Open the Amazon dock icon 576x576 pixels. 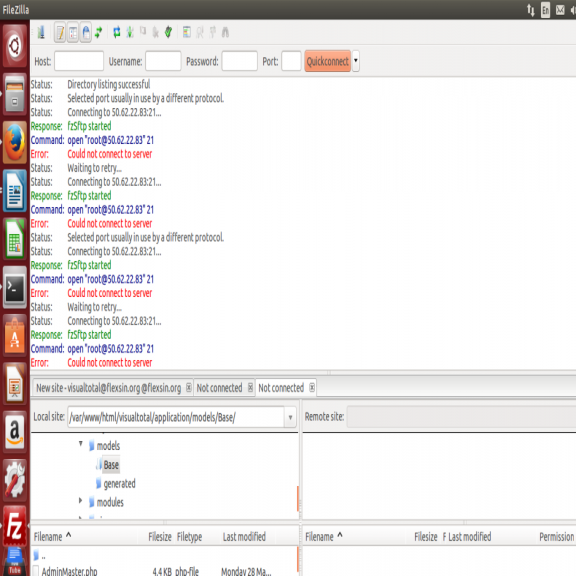pos(15,432)
